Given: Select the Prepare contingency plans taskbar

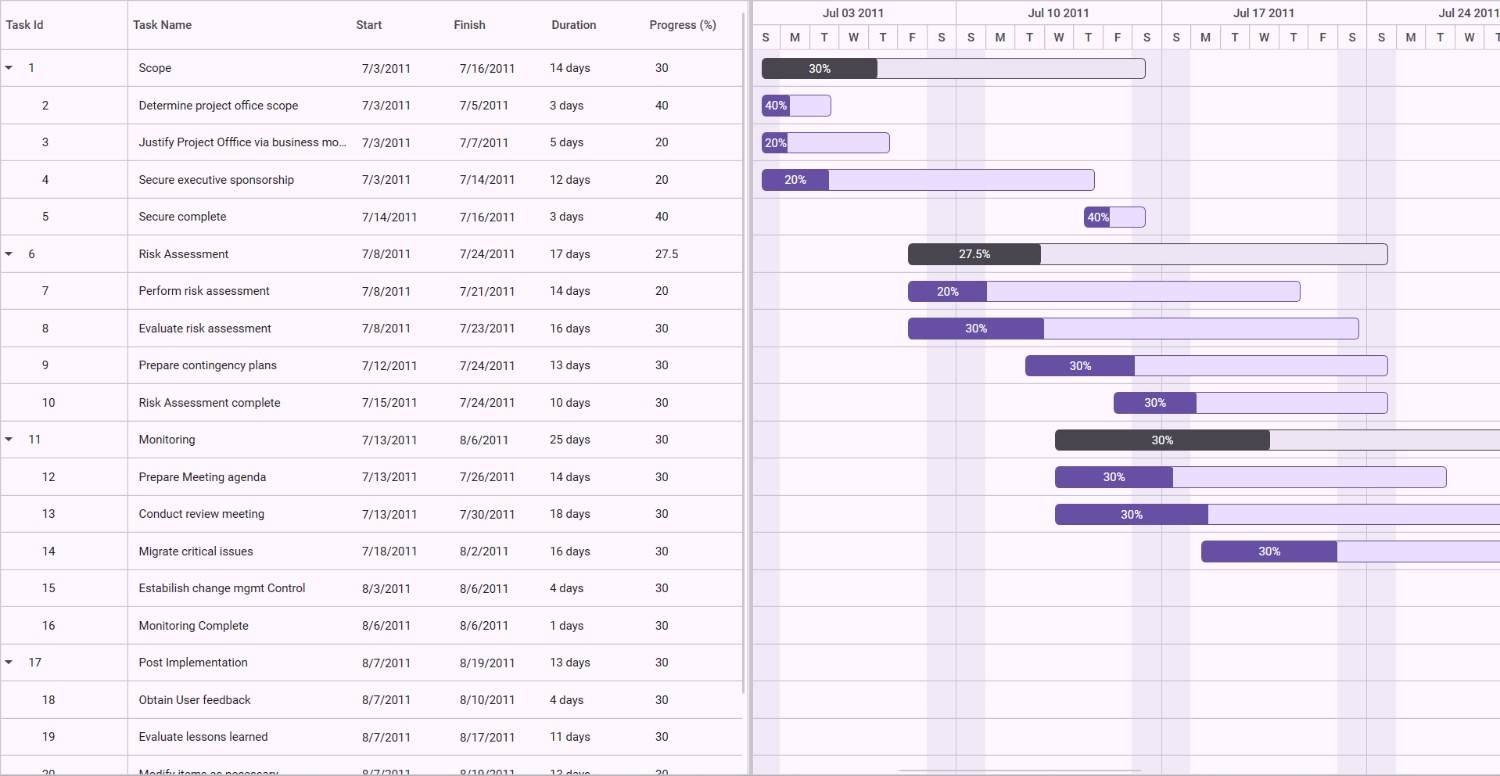Looking at the screenshot, I should (1206, 365).
